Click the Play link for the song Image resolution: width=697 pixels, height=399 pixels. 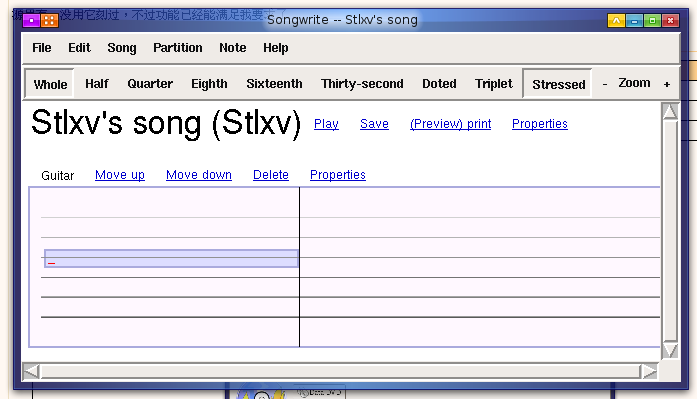click(326, 124)
